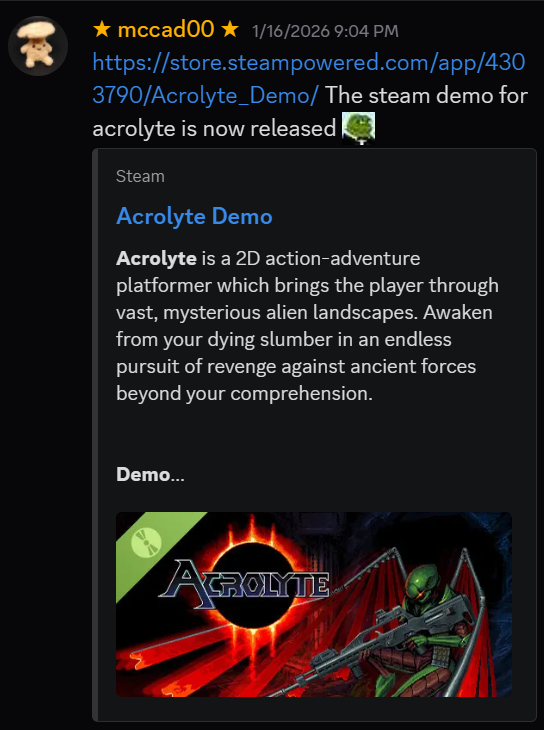Open the store.steampowered.com Acrolyte link
544x730 pixels.
point(309,79)
